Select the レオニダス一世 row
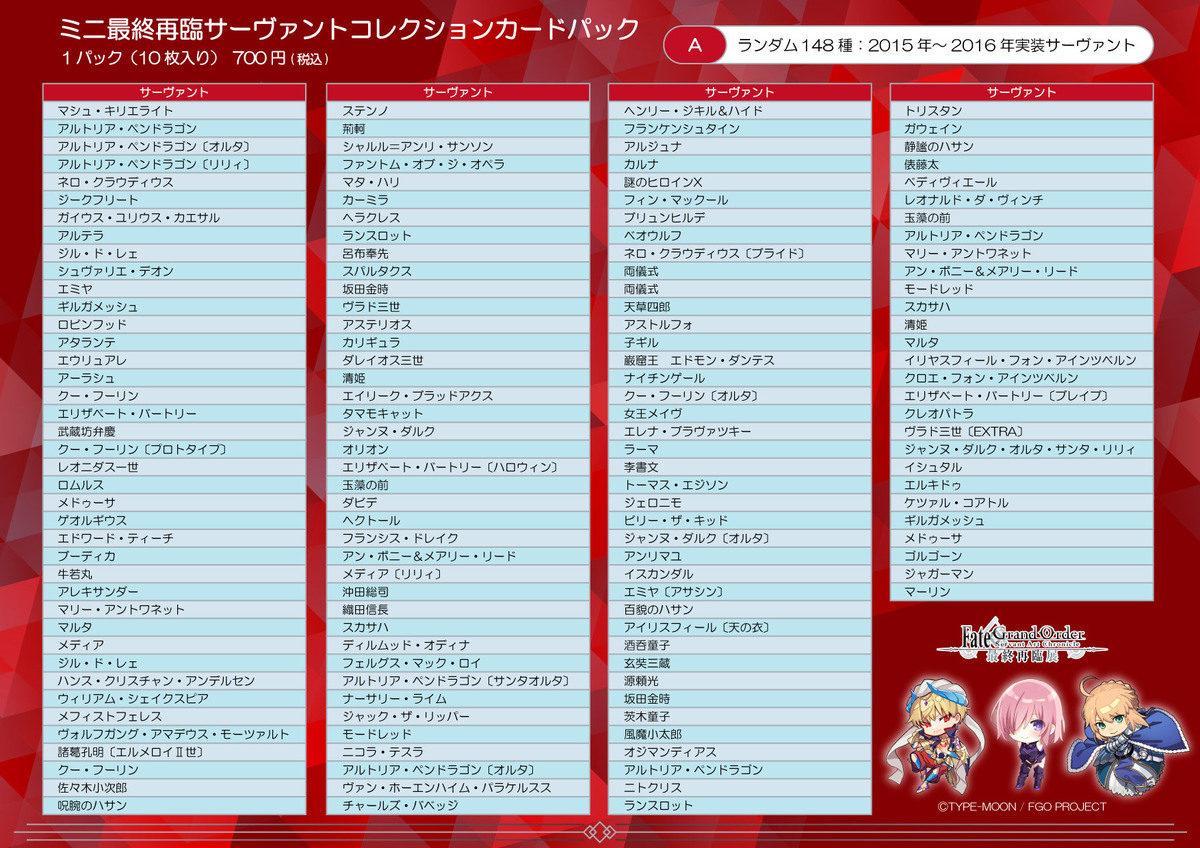The height and width of the screenshot is (848, 1200). [174, 467]
